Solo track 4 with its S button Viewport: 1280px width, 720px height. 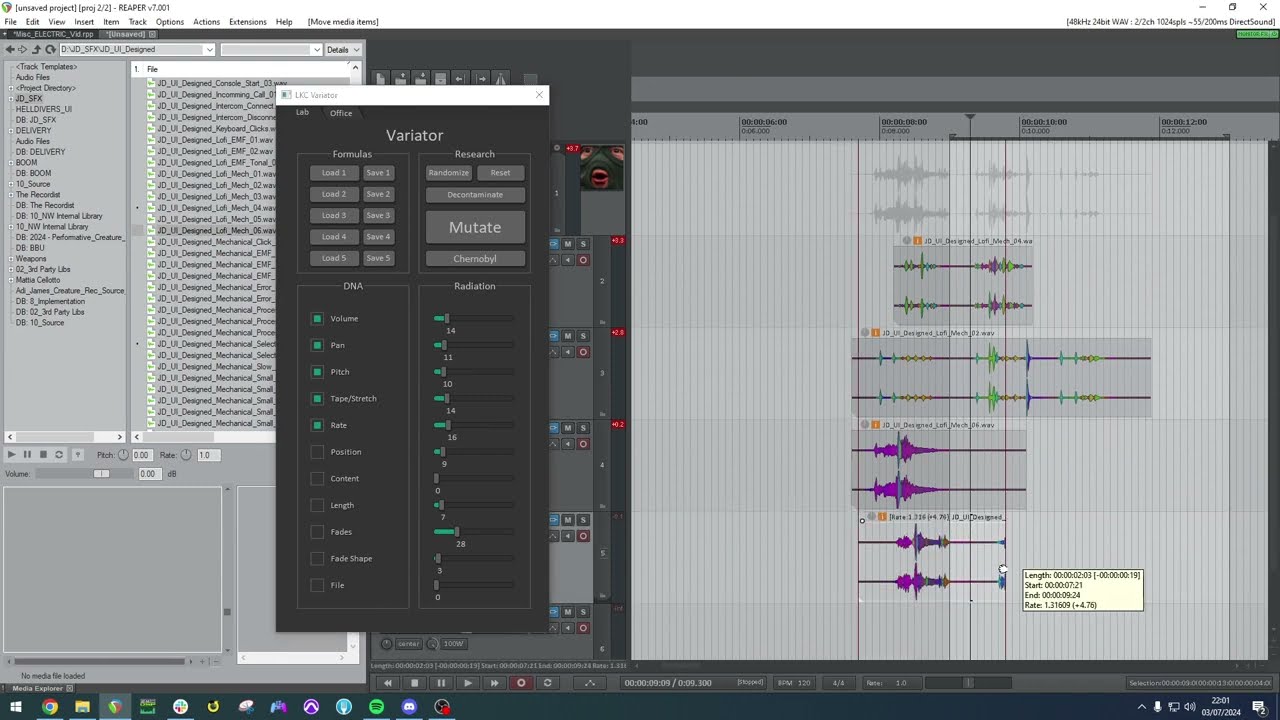[x=583, y=428]
